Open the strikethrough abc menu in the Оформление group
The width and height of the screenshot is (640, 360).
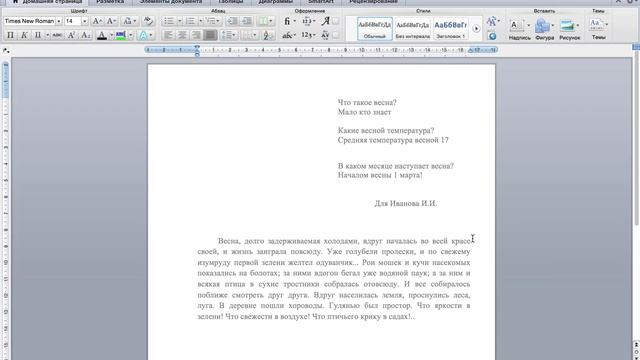pyautogui.click(x=289, y=35)
